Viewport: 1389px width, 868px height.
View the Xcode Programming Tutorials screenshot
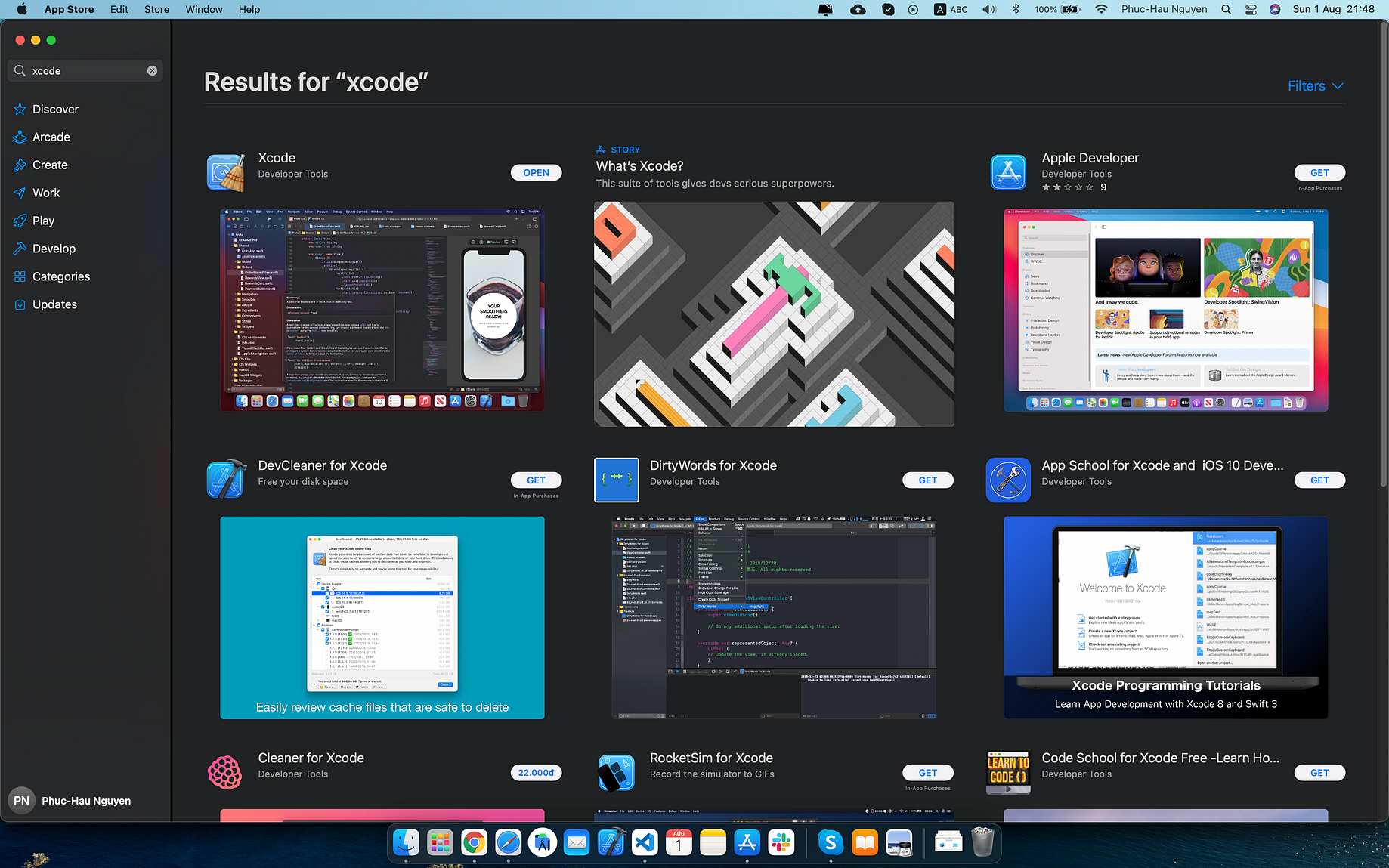1165,618
